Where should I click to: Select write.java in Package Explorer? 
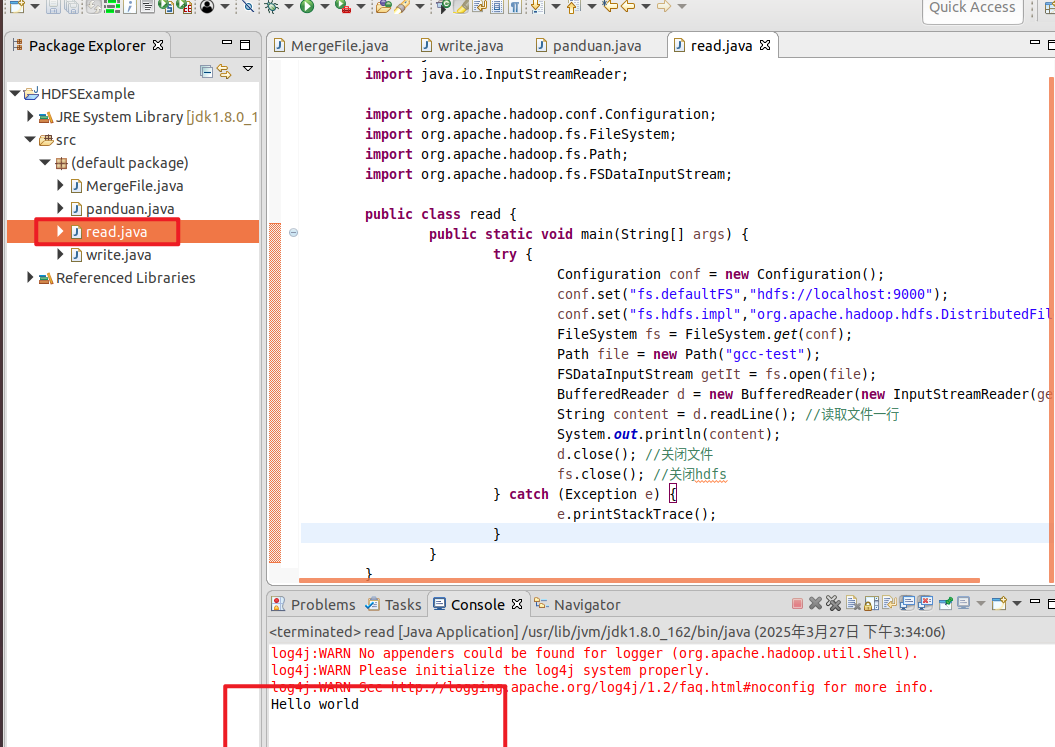118,255
